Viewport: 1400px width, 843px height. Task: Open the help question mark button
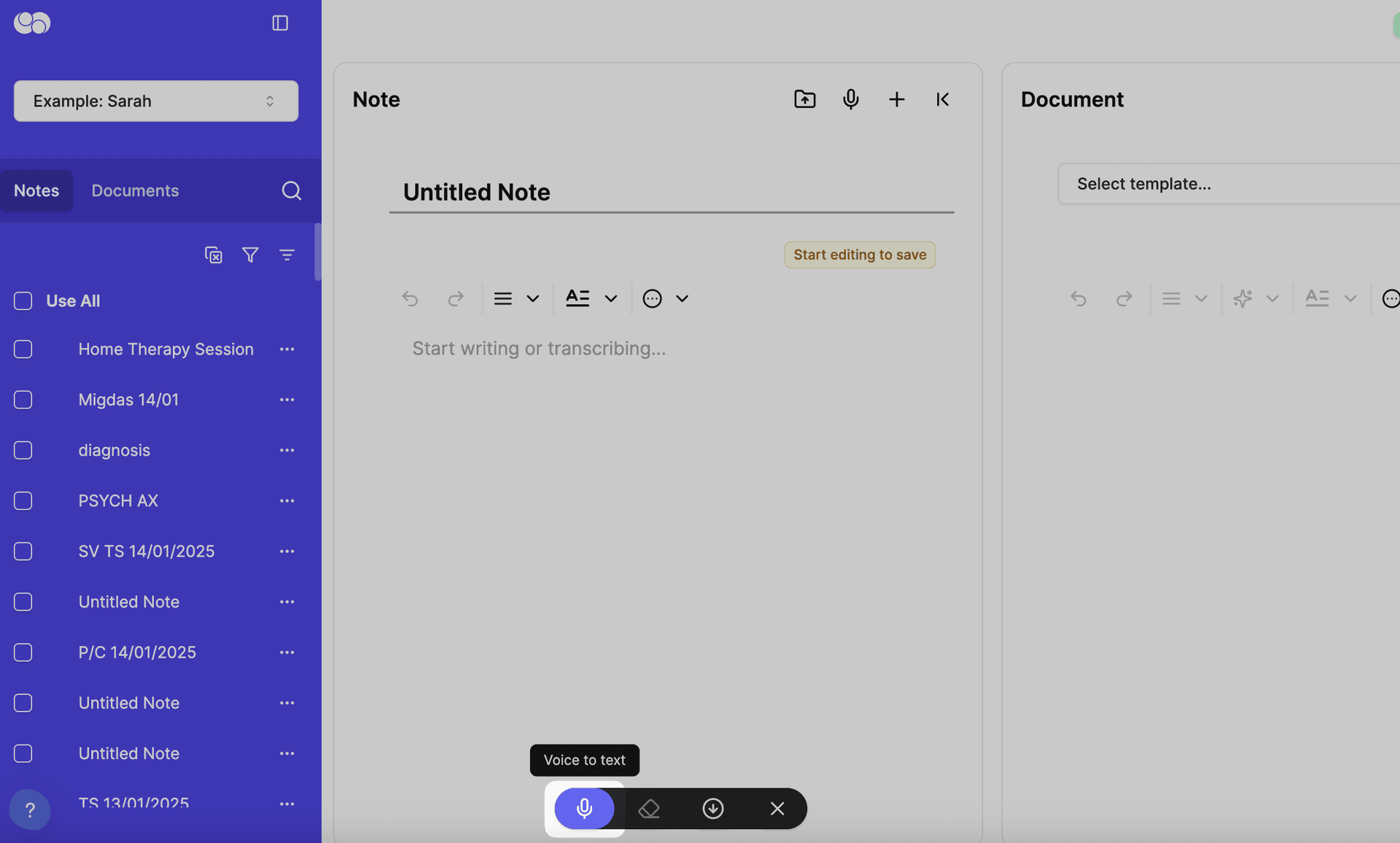(30, 809)
